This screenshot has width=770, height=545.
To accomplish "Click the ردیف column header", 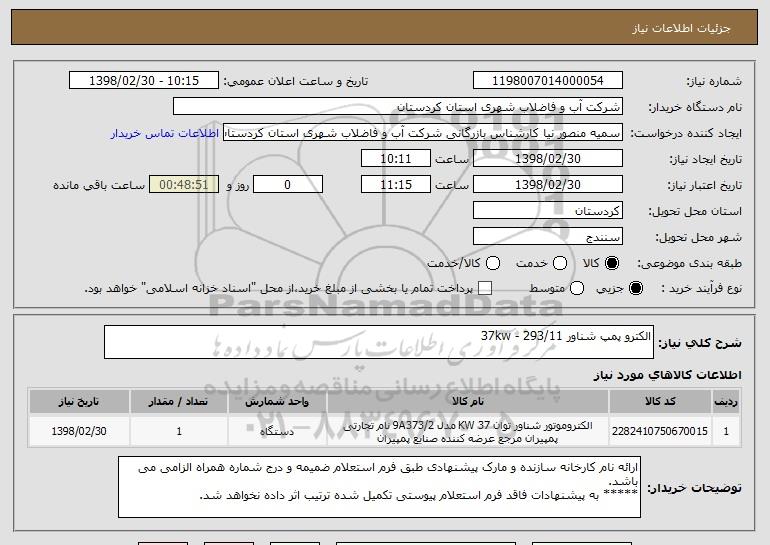I will (x=726, y=402).
